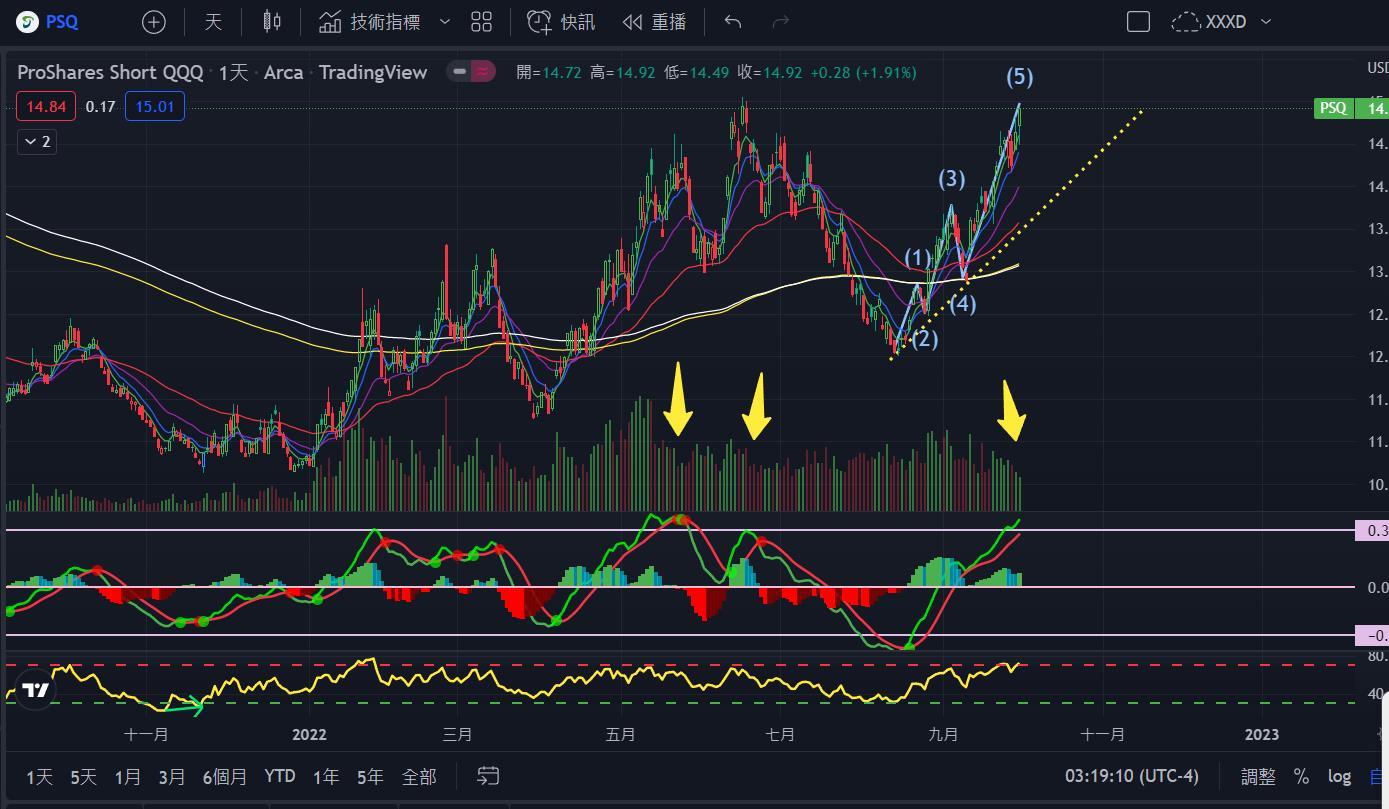The width and height of the screenshot is (1389, 809).
Task: Click the red 14.84 sell price button
Action: pyautogui.click(x=46, y=106)
